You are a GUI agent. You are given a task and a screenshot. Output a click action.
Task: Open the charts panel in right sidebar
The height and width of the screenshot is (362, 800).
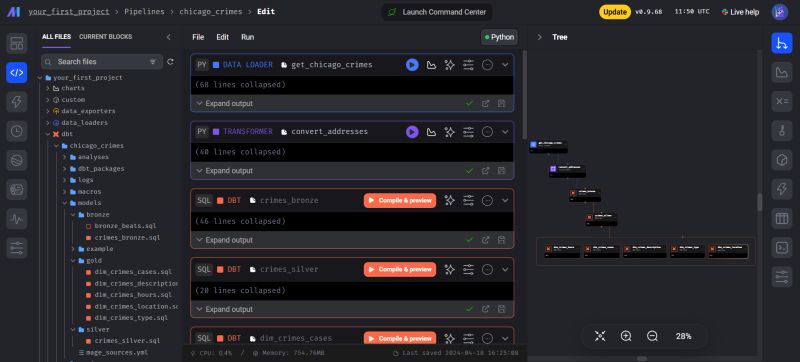782,72
